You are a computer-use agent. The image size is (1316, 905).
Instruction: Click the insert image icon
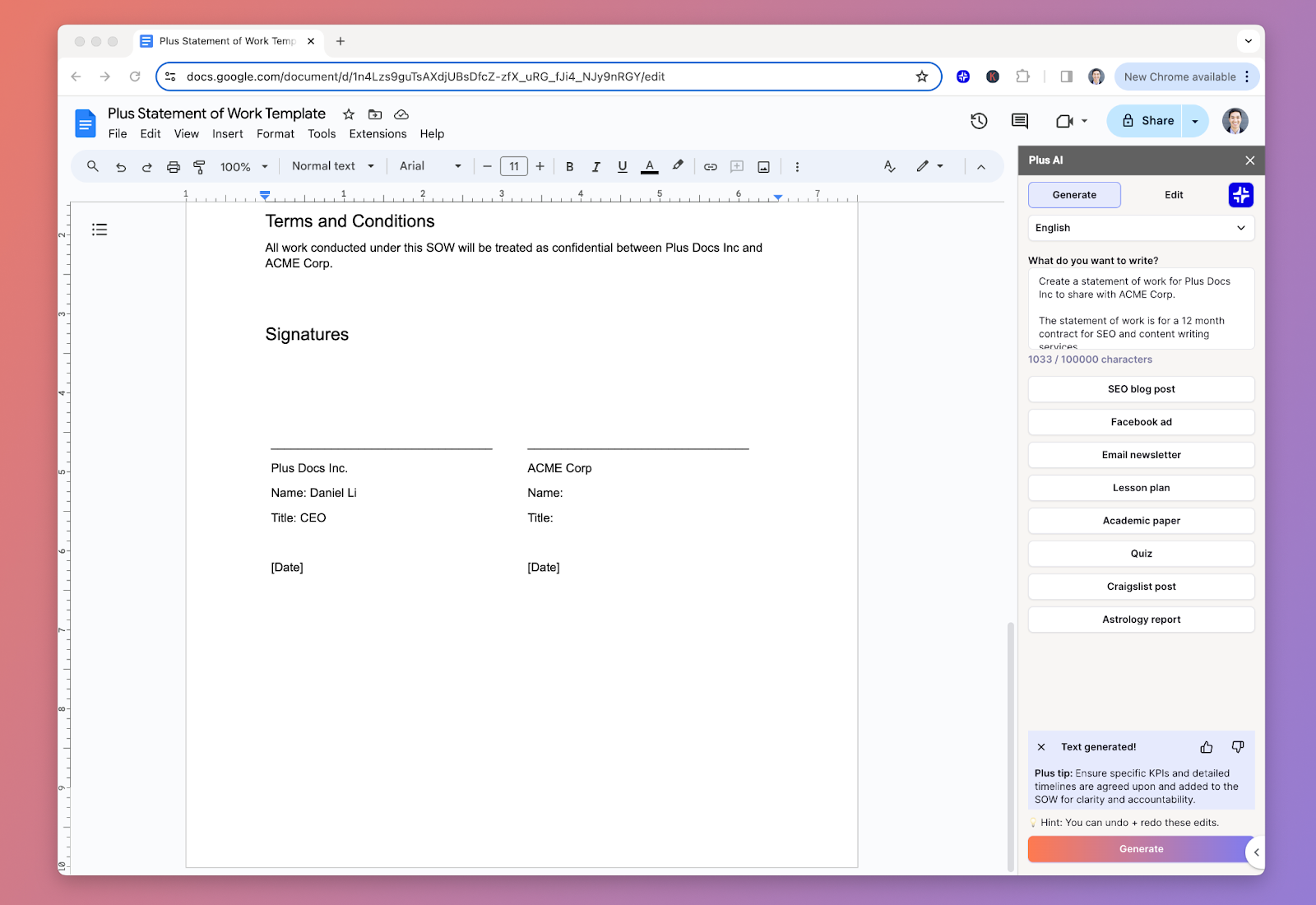coord(763,167)
